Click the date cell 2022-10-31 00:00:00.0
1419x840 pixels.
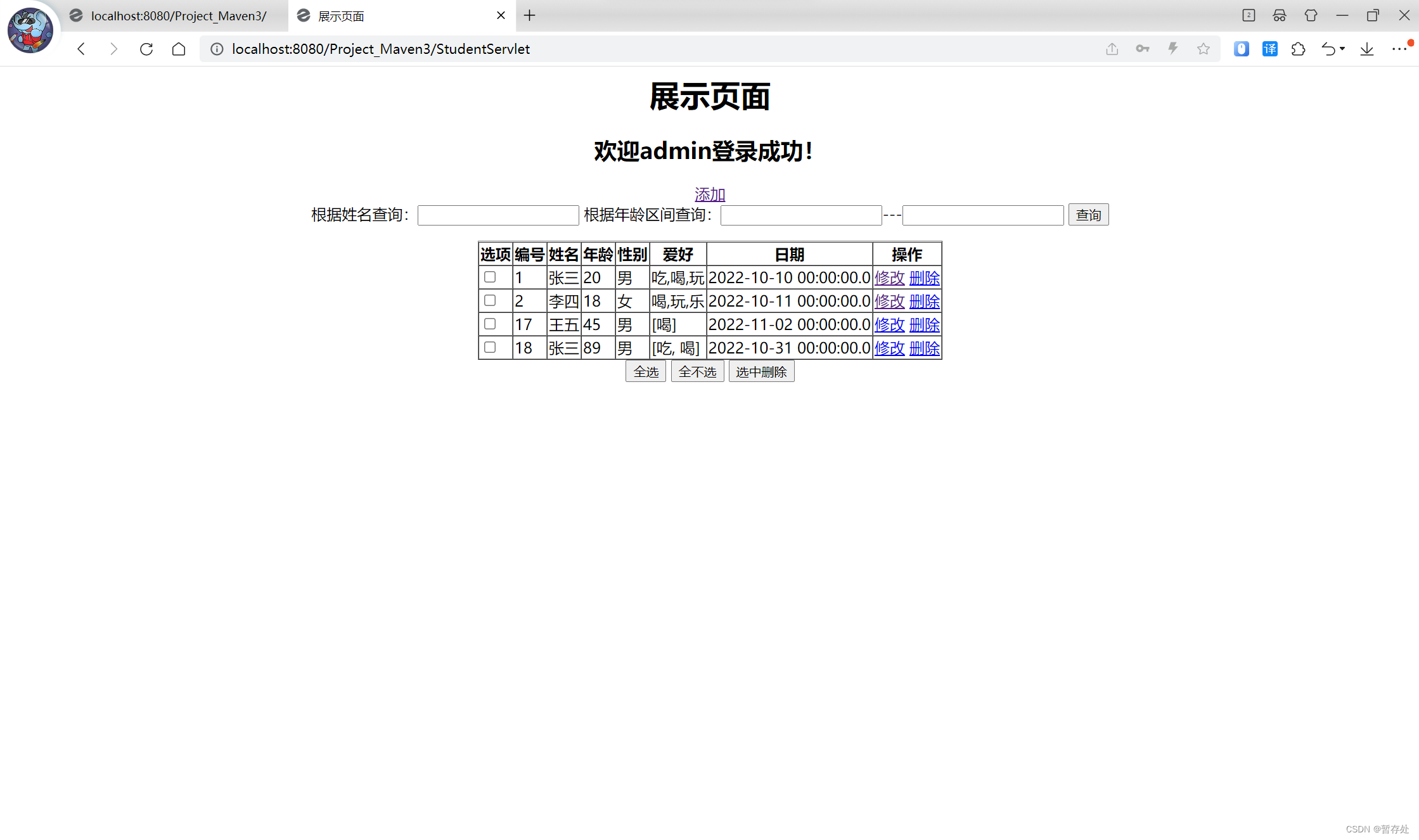pos(789,348)
